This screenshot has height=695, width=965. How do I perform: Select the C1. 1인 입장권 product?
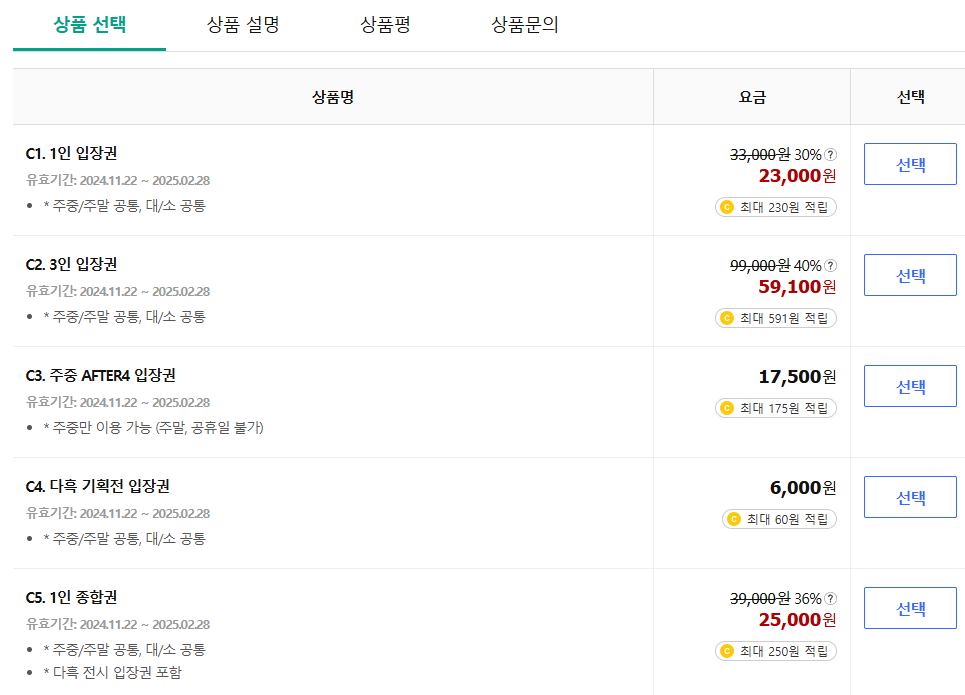(910, 164)
